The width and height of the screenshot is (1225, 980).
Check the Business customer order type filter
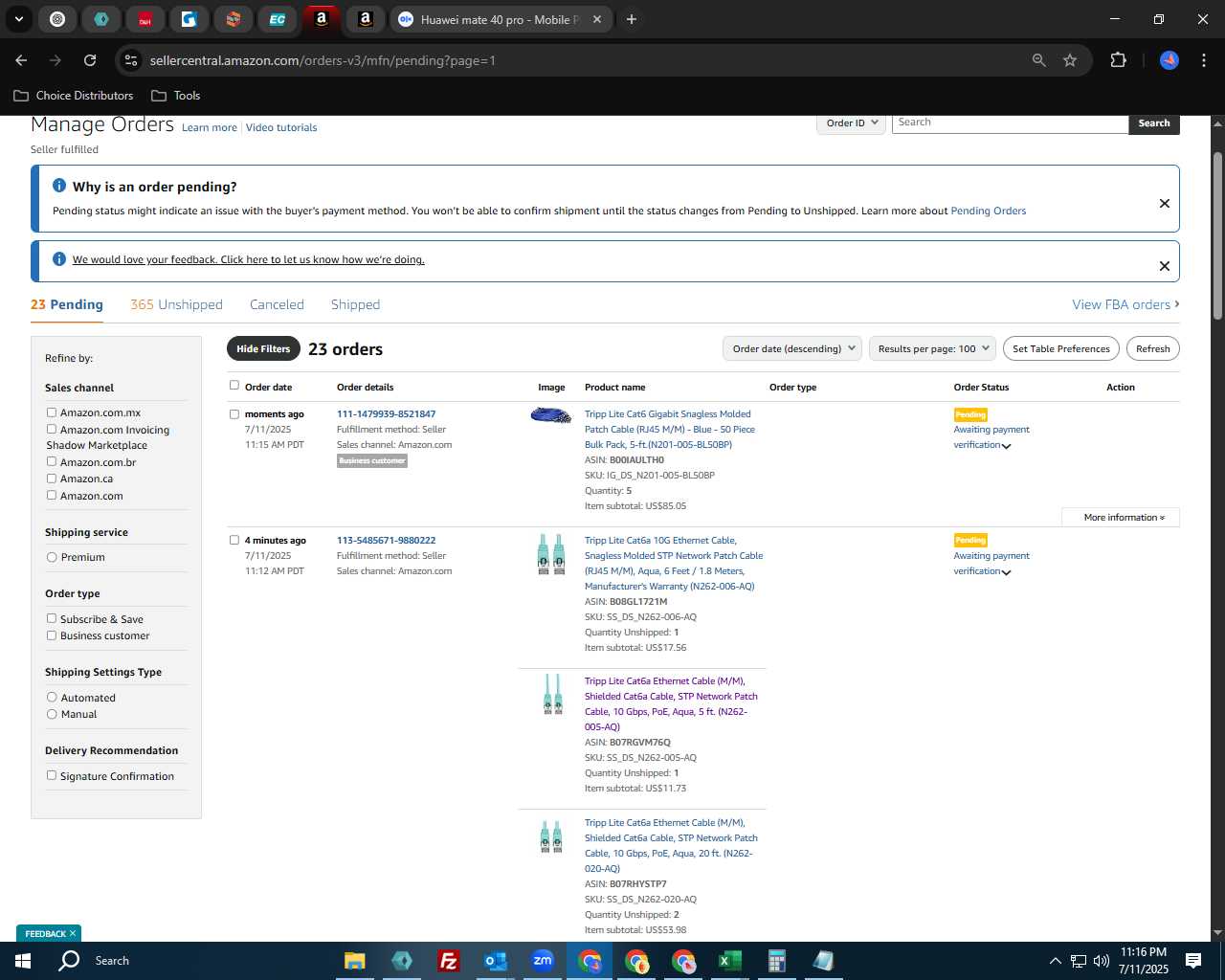[x=52, y=635]
